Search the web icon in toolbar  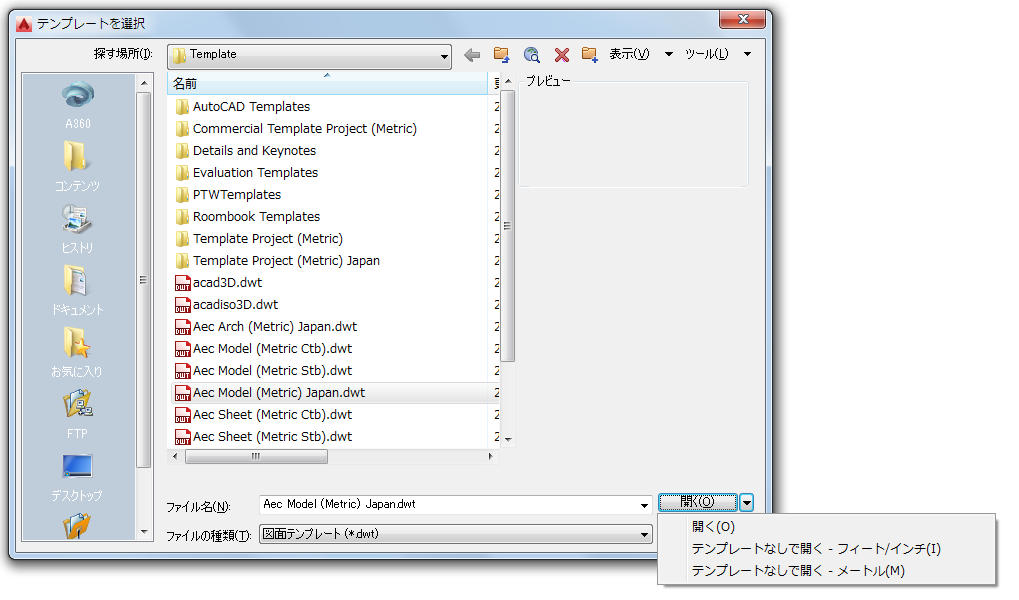[x=532, y=55]
